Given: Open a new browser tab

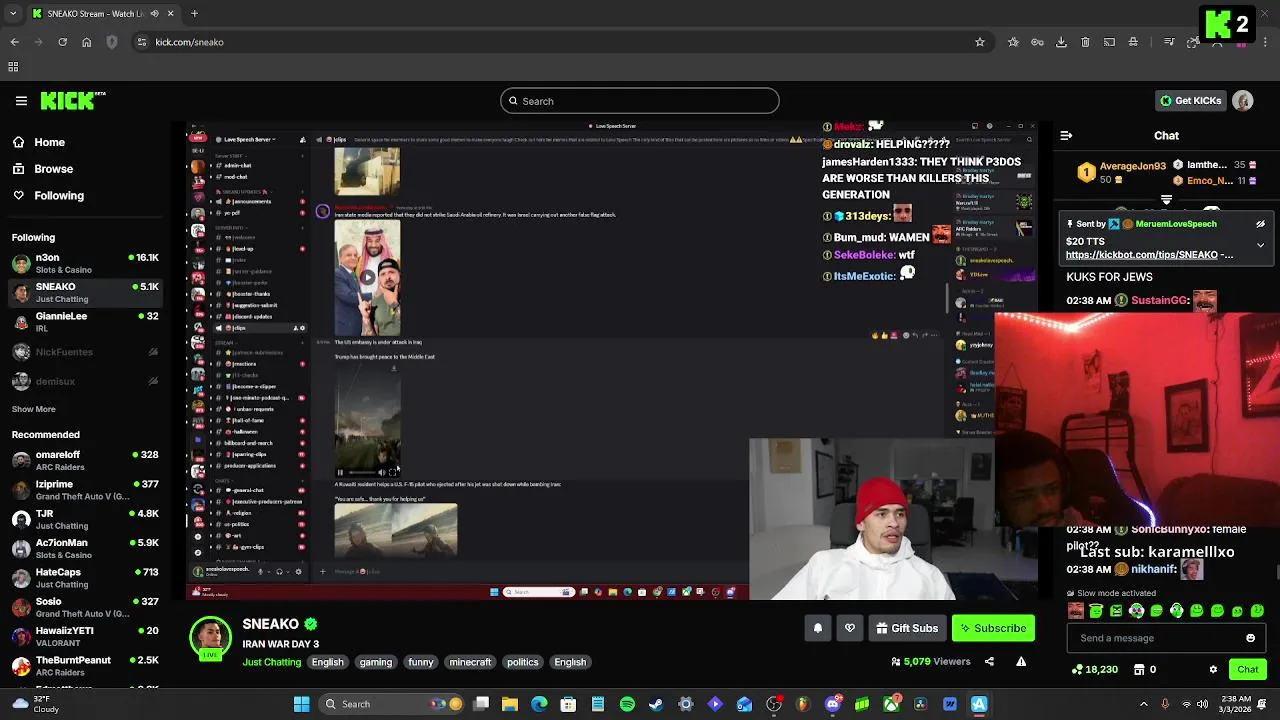Looking at the screenshot, I should (x=194, y=14).
